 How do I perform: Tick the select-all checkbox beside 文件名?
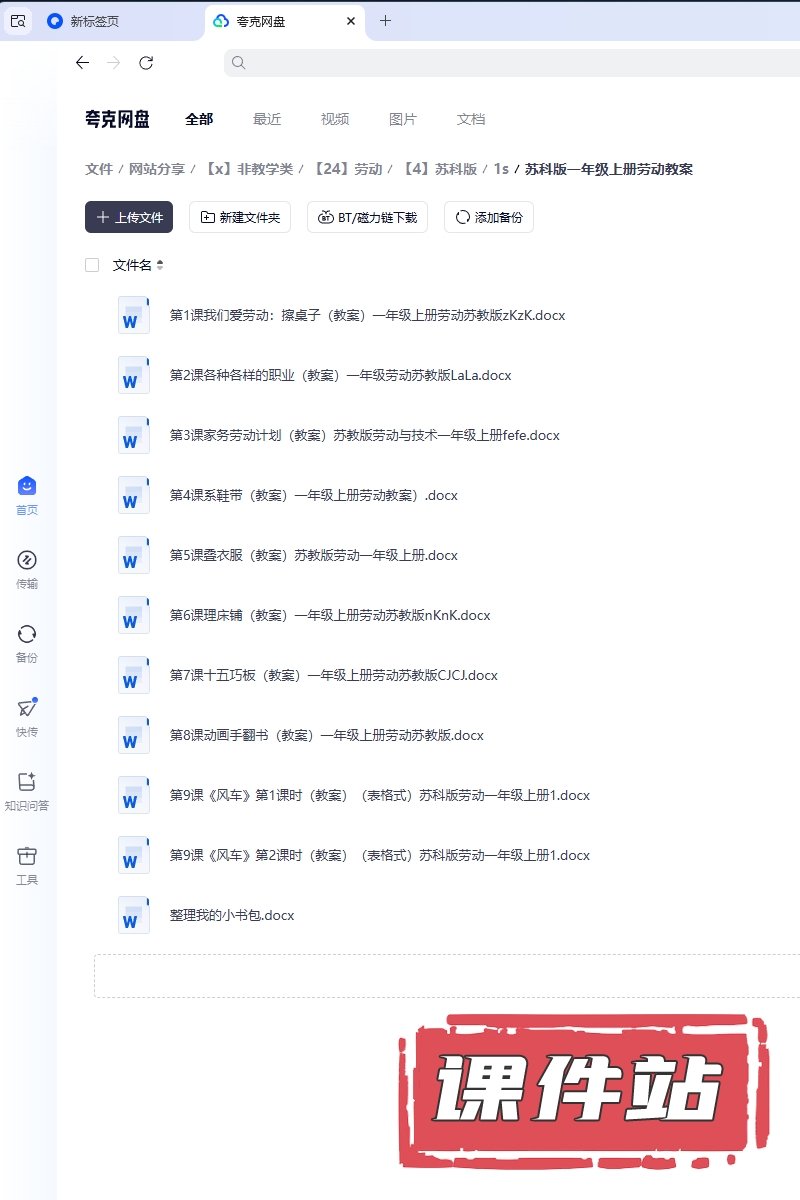(x=92, y=265)
